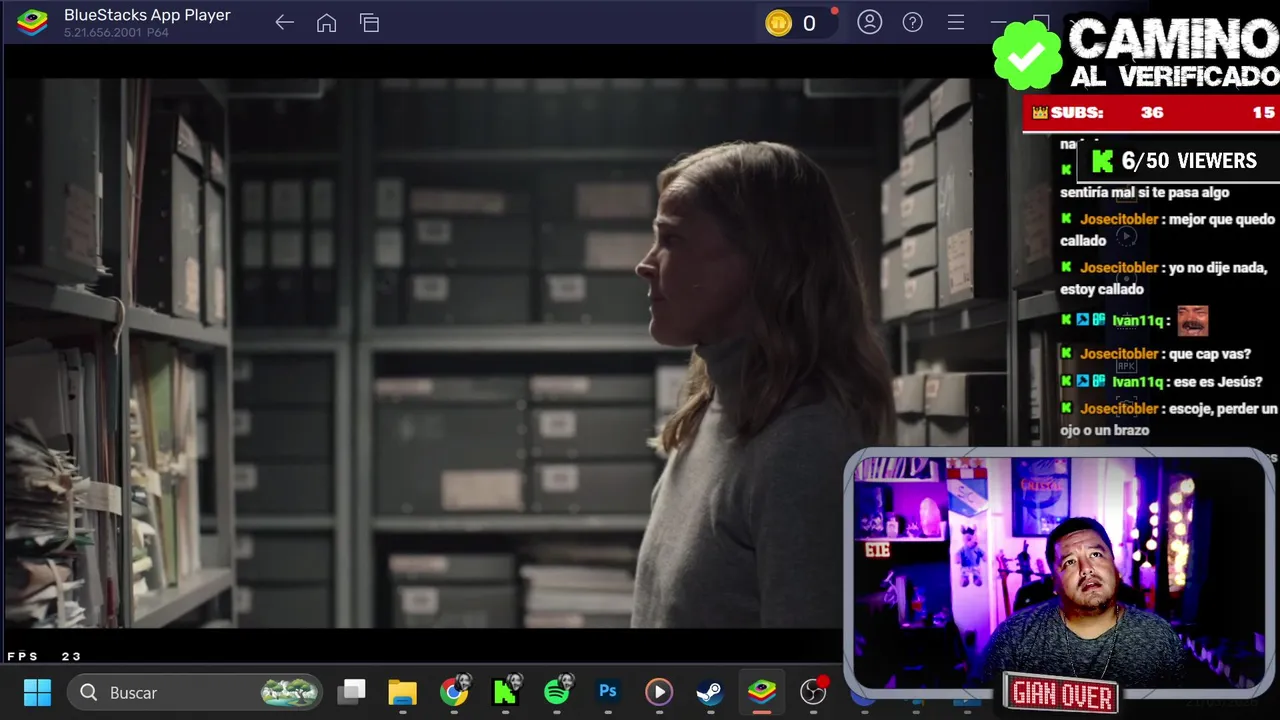The width and height of the screenshot is (1280, 720).
Task: Click the search highlight image in Buscar box
Action: [x=290, y=692]
